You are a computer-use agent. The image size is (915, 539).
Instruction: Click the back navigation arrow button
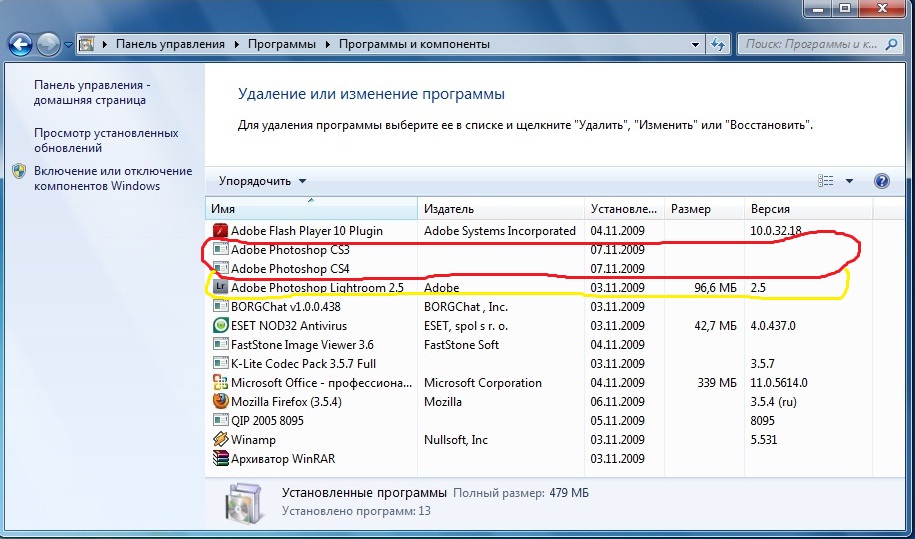pyautogui.click(x=21, y=45)
